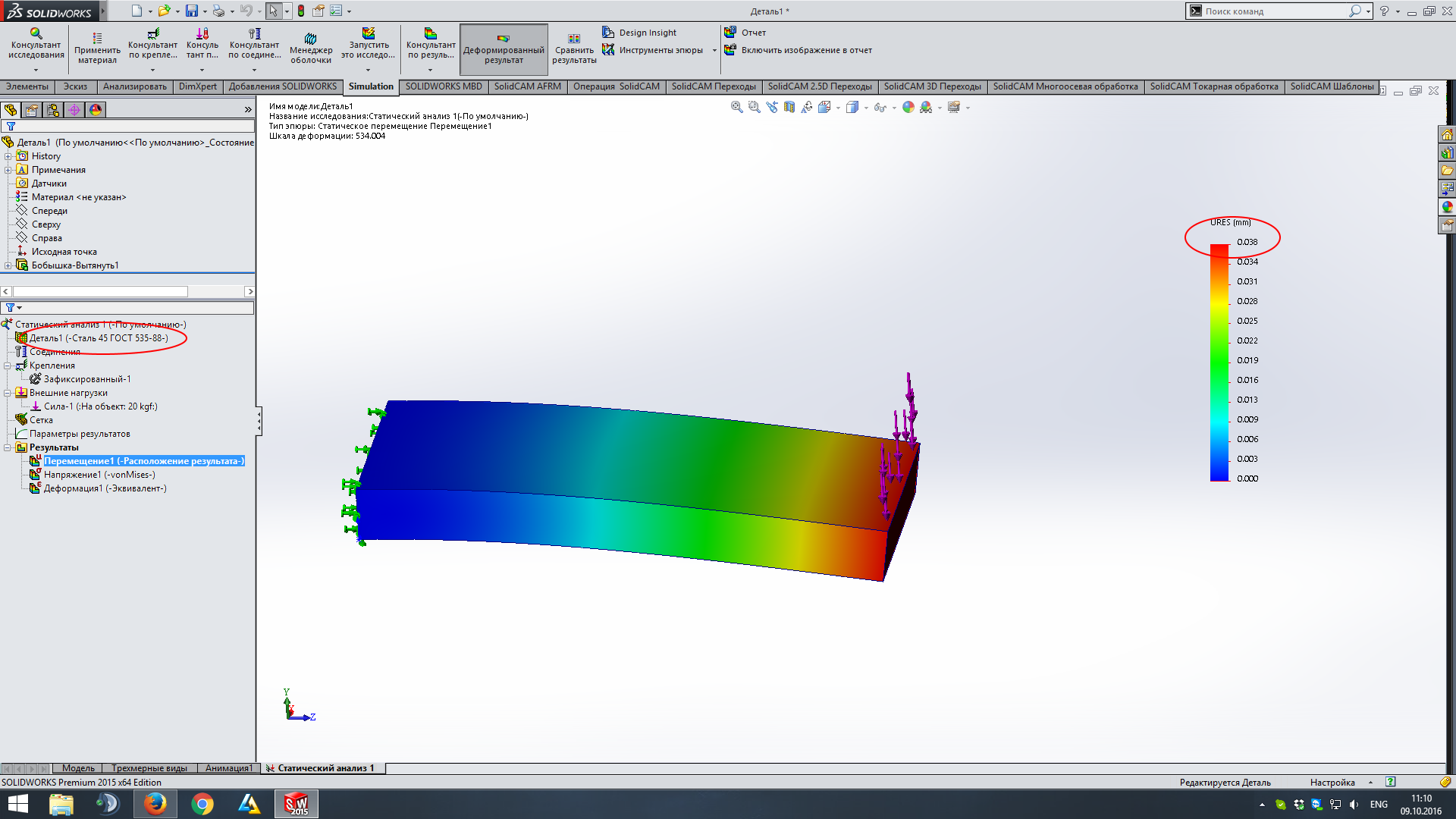Select the Сила-1 20 kgf load item

[x=100, y=406]
